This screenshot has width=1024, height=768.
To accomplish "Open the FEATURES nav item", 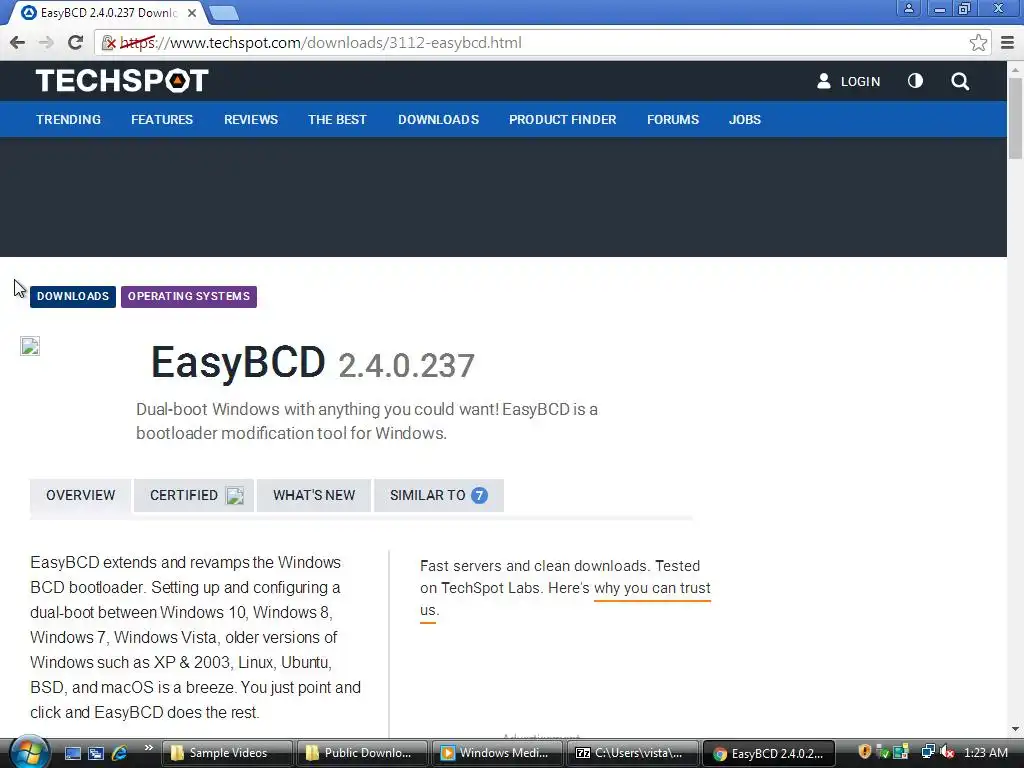I will click(x=162, y=120).
